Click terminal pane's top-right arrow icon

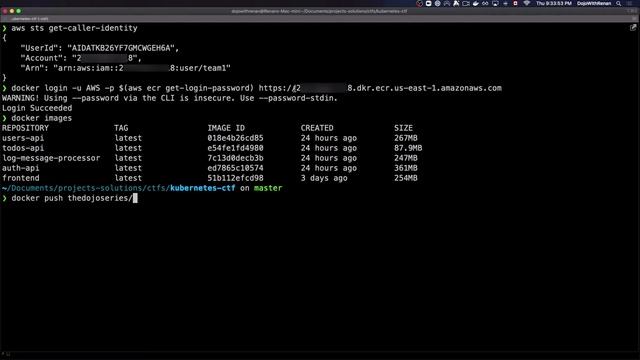(x=633, y=28)
